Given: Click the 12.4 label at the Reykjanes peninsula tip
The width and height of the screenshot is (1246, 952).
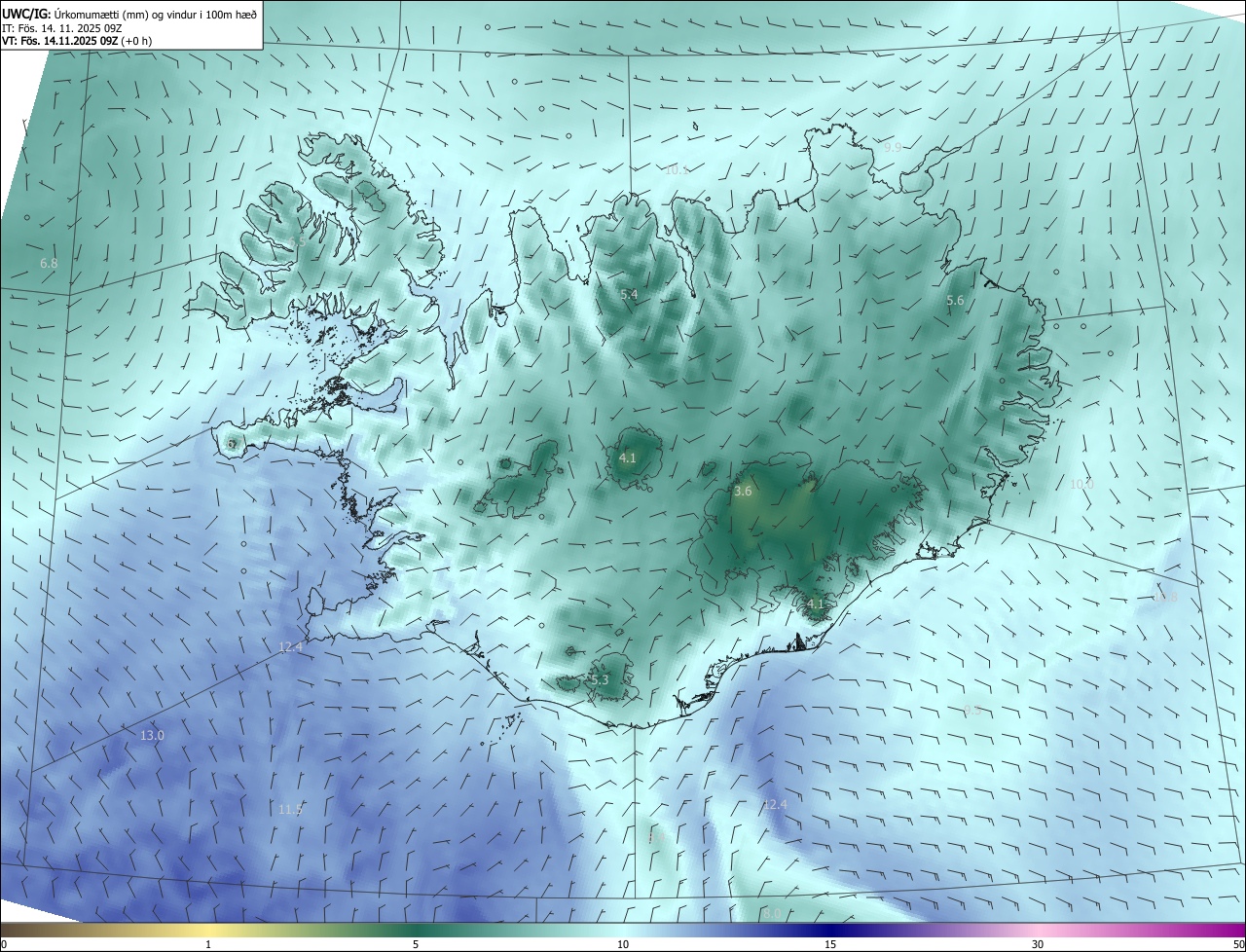Looking at the screenshot, I should pos(290,646).
